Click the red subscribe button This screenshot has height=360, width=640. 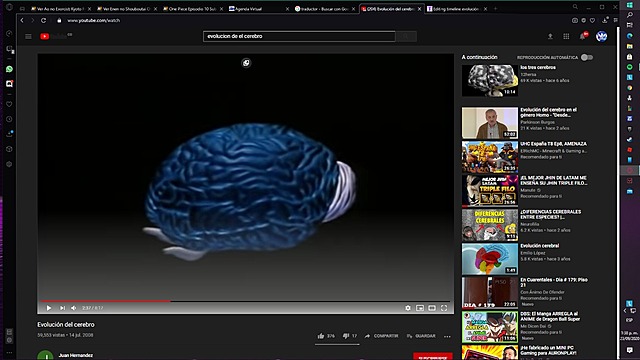point(433,356)
